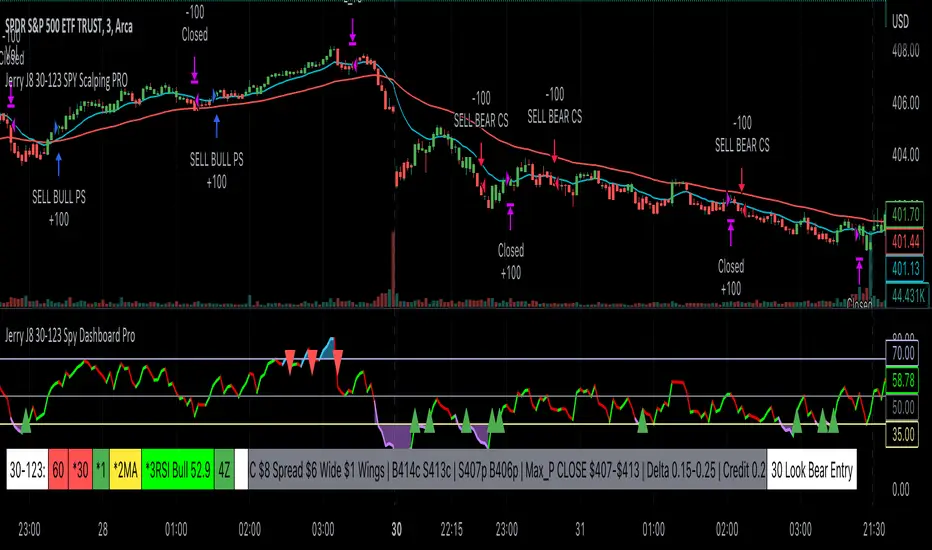Click the red down-triangle signals above RSI 70 line

point(313,362)
